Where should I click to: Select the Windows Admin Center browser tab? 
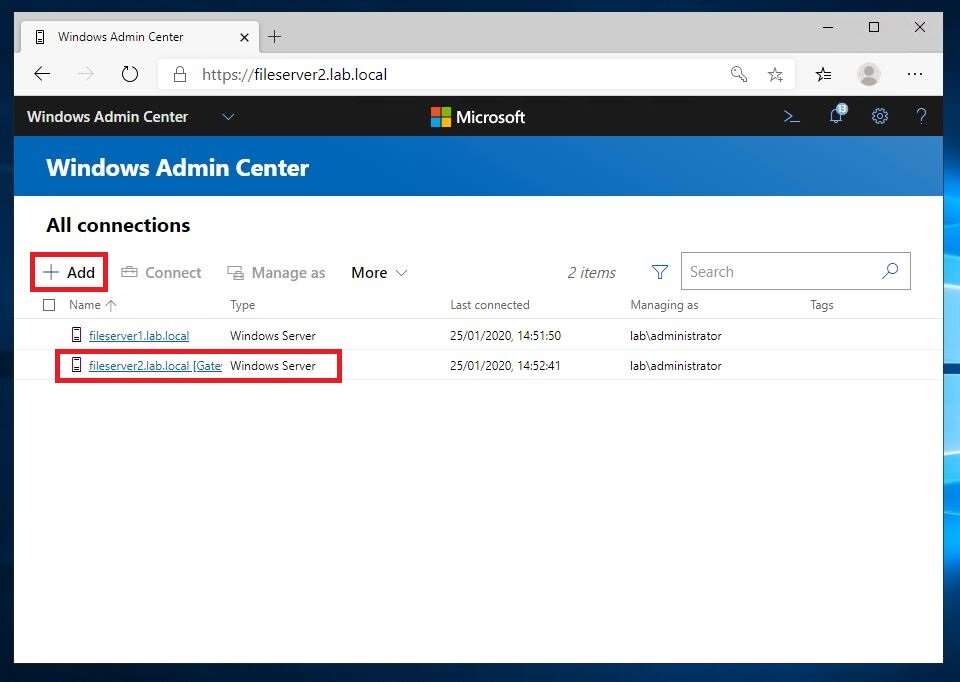point(140,37)
